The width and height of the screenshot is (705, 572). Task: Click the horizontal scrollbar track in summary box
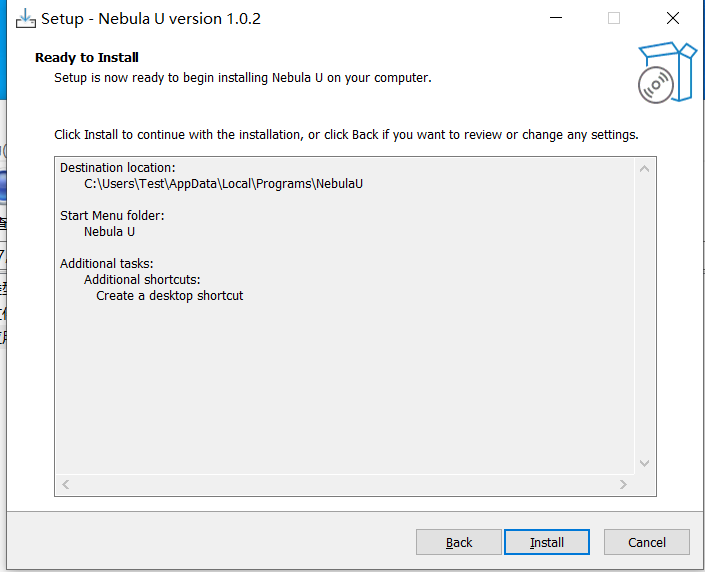tap(344, 484)
